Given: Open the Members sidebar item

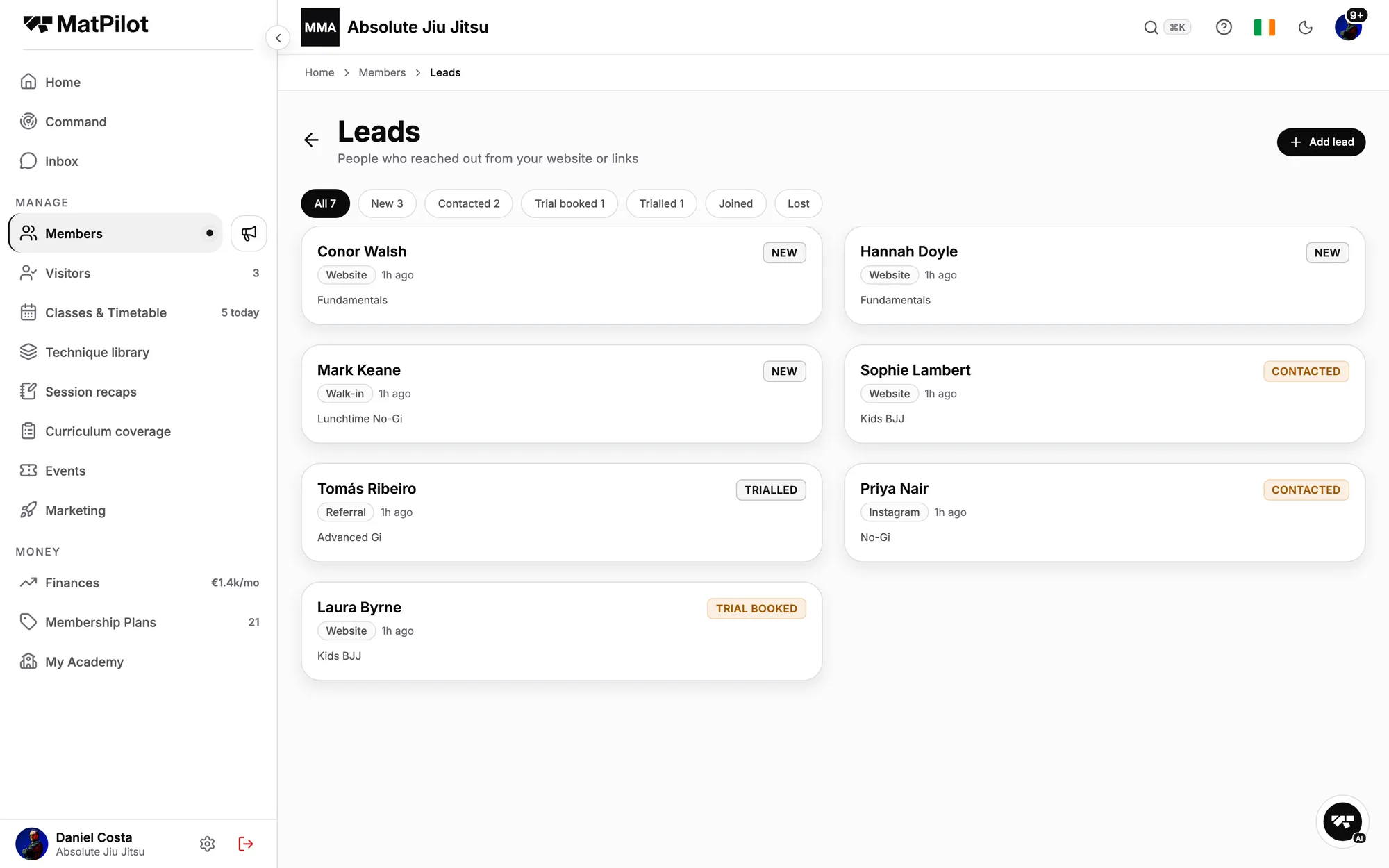Looking at the screenshot, I should point(116,233).
